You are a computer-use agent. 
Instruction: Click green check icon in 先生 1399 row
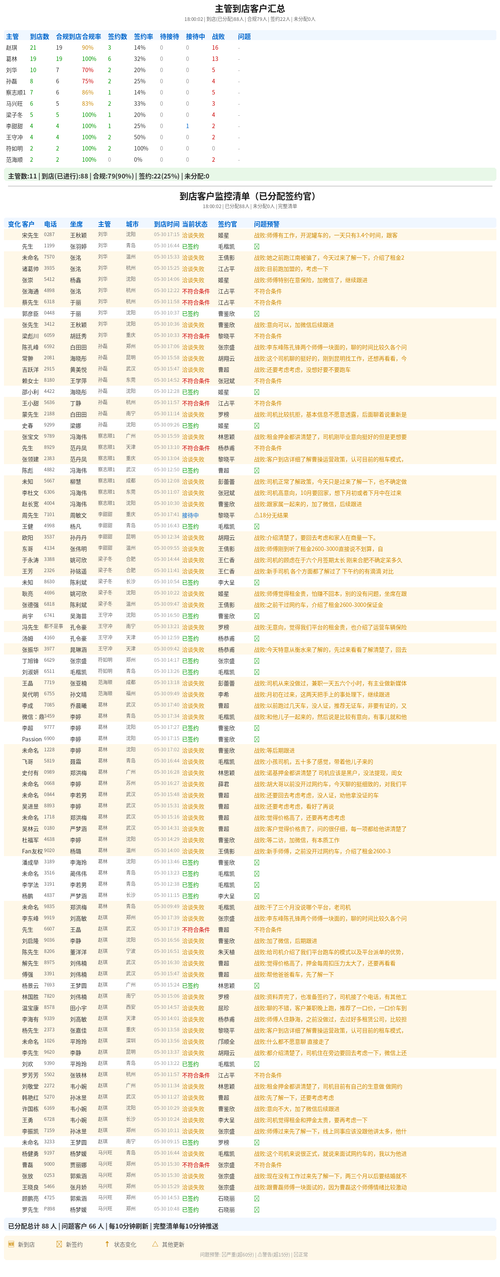256,245
